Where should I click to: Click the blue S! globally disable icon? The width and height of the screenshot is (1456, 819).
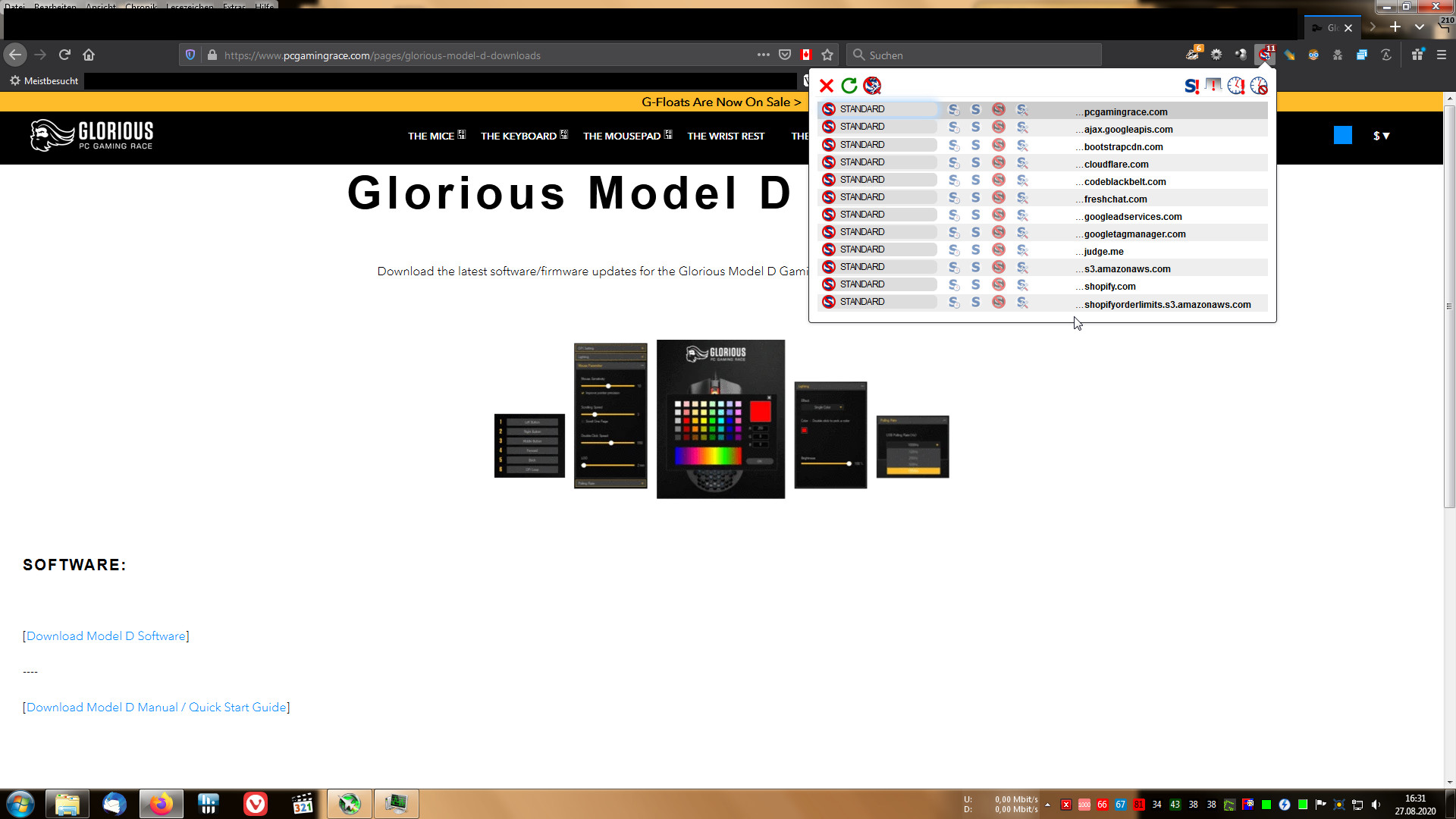click(1191, 86)
